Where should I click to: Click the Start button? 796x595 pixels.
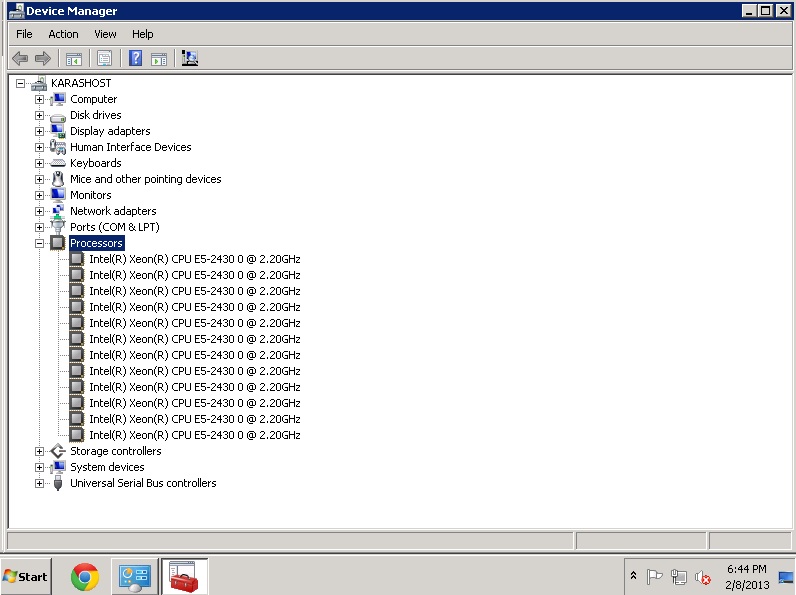[x=26, y=577]
